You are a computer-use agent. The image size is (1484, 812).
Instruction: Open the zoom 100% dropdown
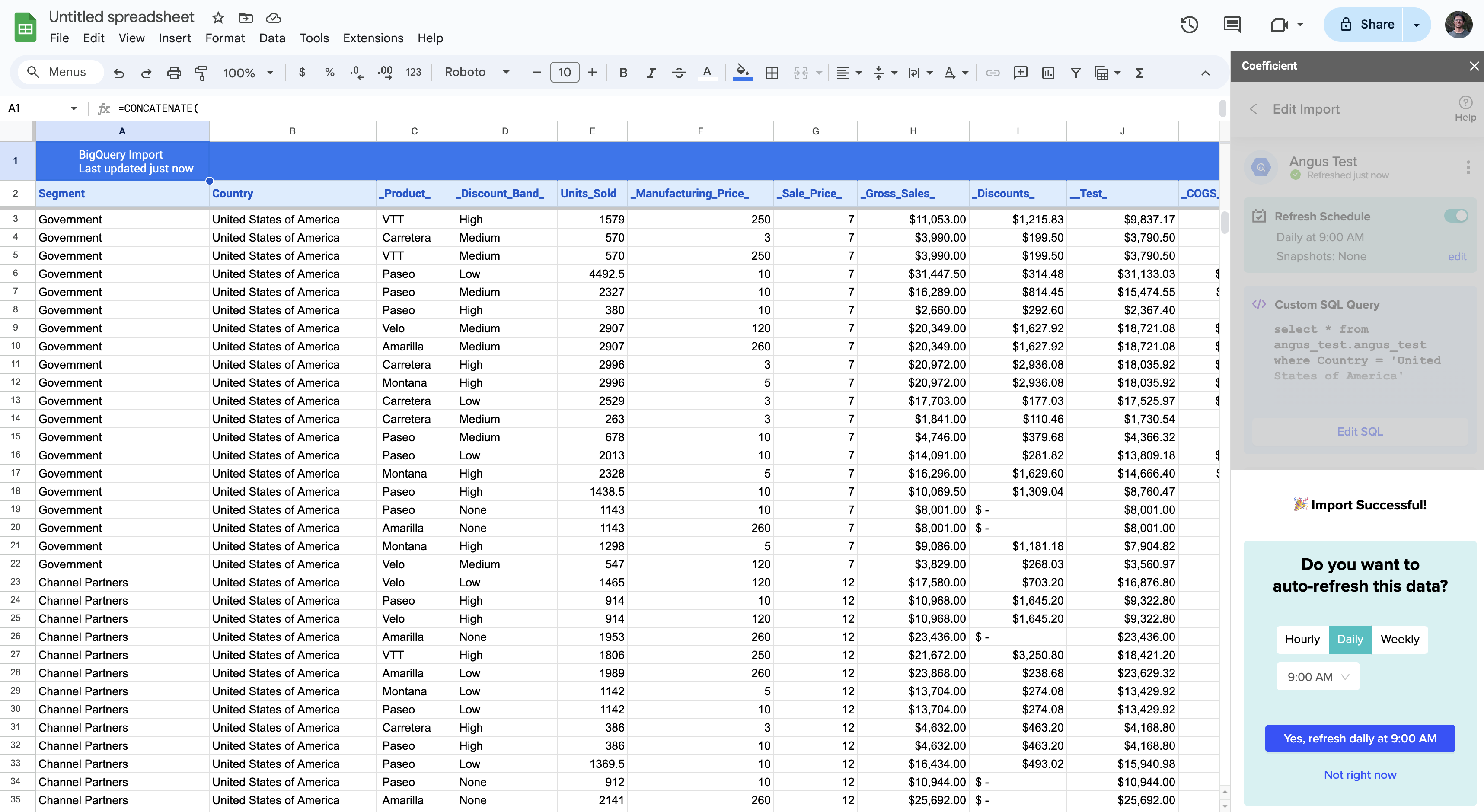tap(248, 73)
